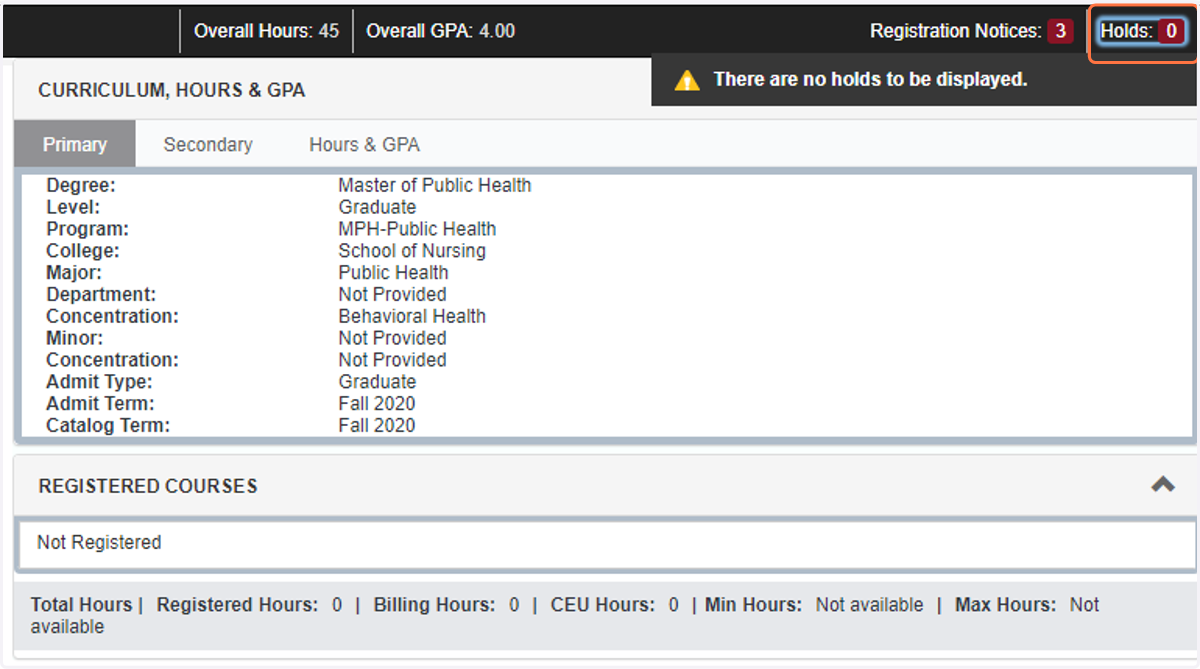Click the Registered Courses heading
Screen dimensions: 1200x669
(x=148, y=486)
